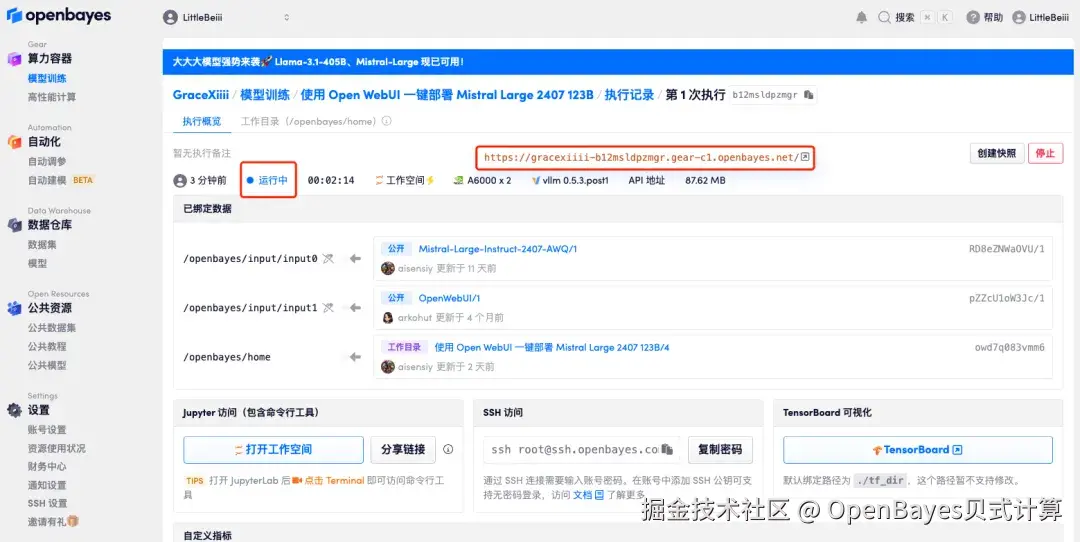1080x542 pixels.
Task: Open external link icon after gear URL
Action: coord(804,158)
